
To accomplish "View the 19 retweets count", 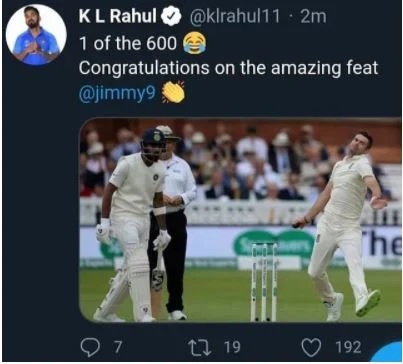I will click(232, 347).
